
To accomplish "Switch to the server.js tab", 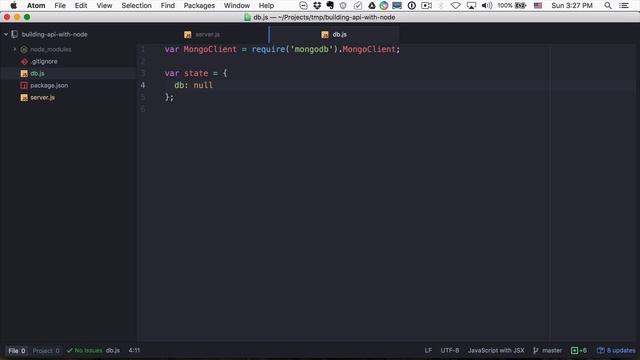I will tap(202, 34).
